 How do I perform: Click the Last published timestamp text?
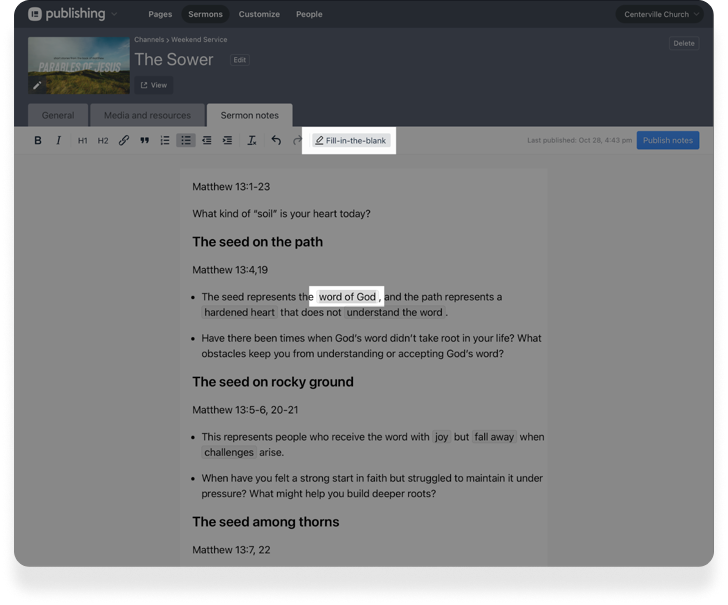click(x=579, y=140)
